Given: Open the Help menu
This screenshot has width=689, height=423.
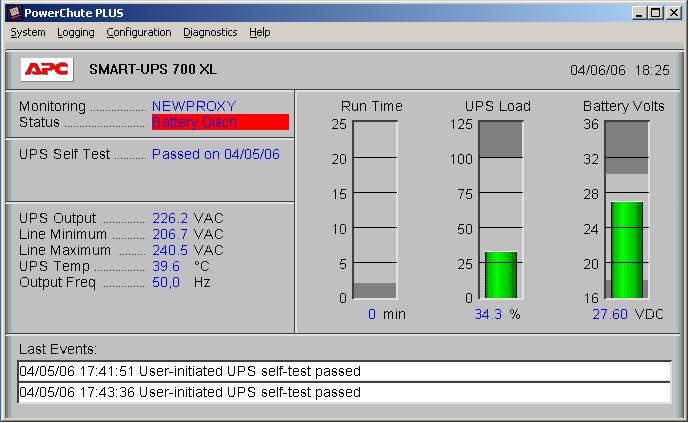Looking at the screenshot, I should point(260,33).
